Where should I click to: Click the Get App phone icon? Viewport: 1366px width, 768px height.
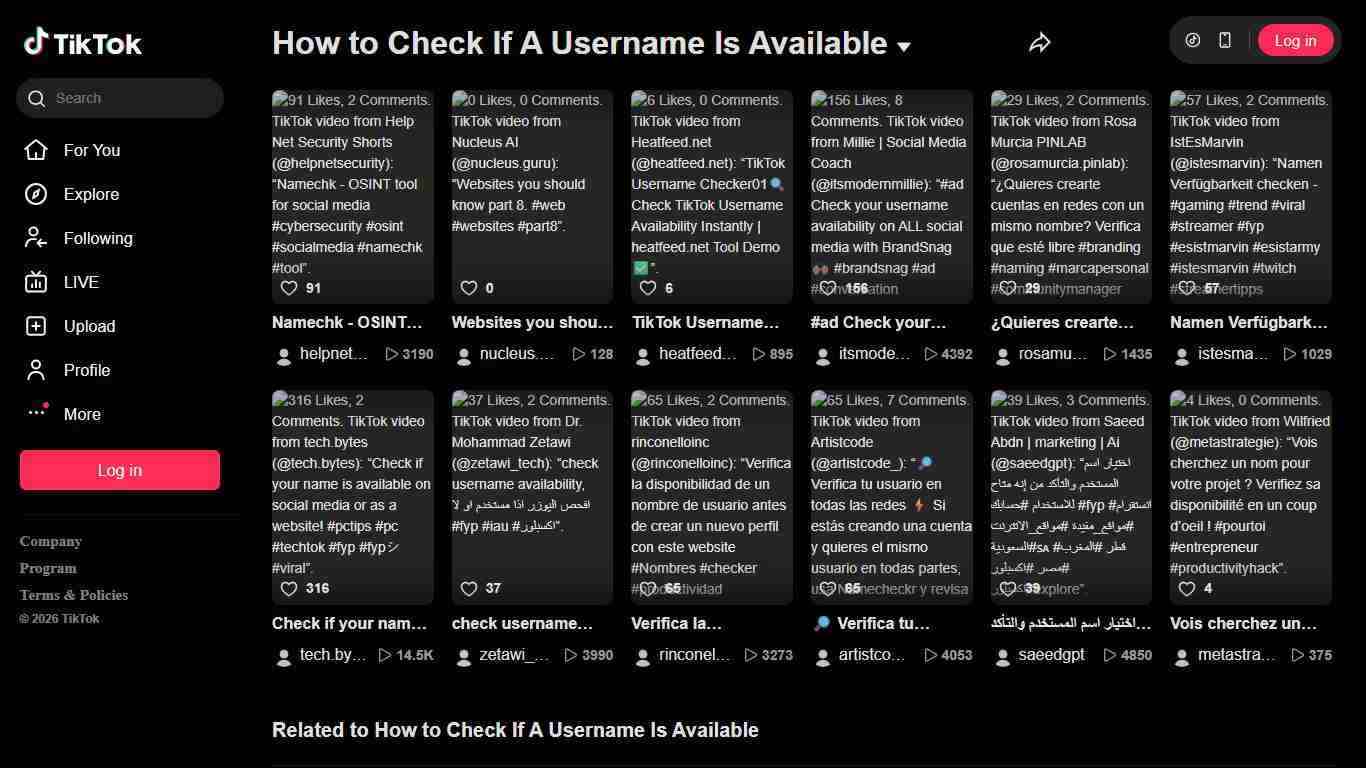click(x=1225, y=40)
